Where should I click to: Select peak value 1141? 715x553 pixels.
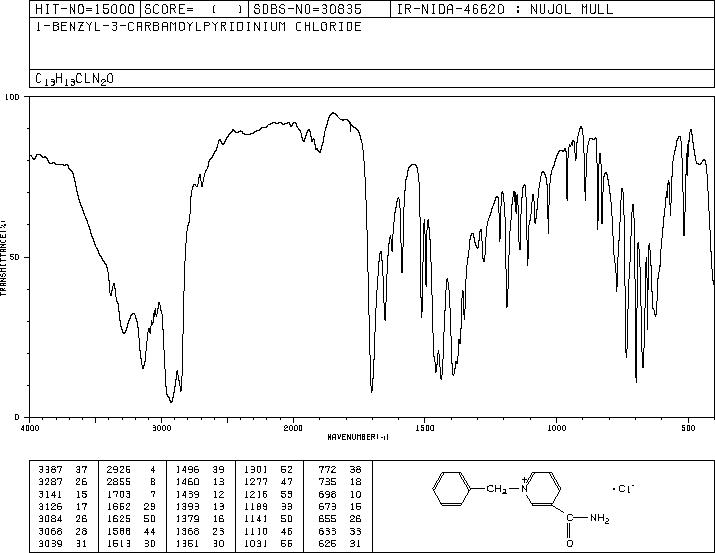(x=256, y=519)
